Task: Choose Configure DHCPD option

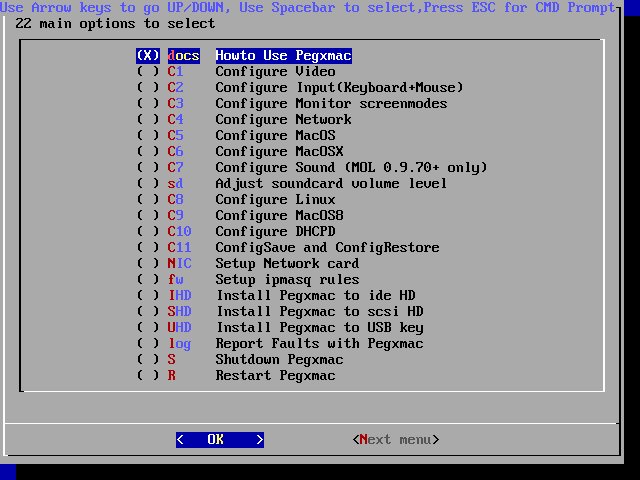Action: point(276,231)
